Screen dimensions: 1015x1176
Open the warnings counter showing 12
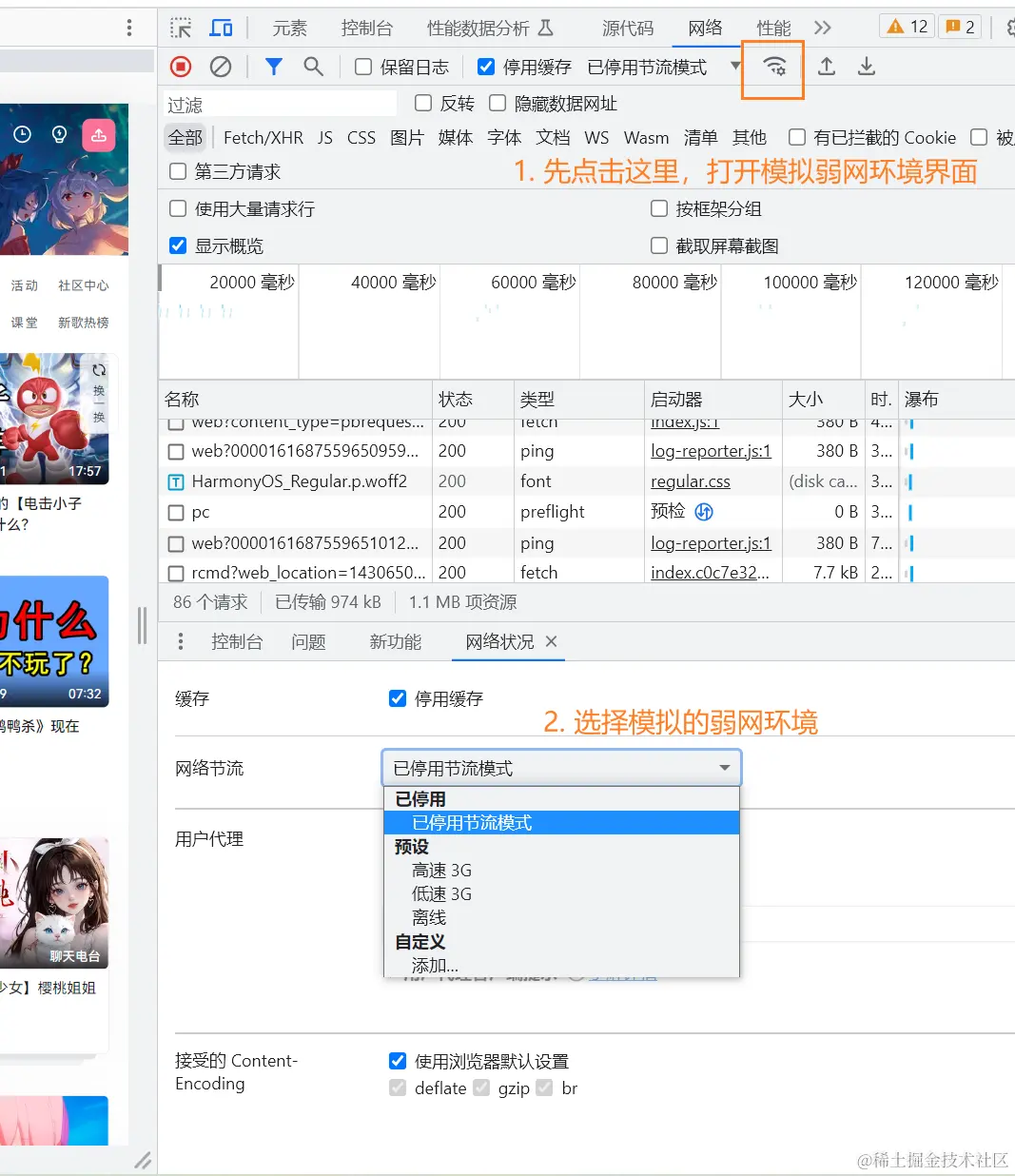point(908,27)
